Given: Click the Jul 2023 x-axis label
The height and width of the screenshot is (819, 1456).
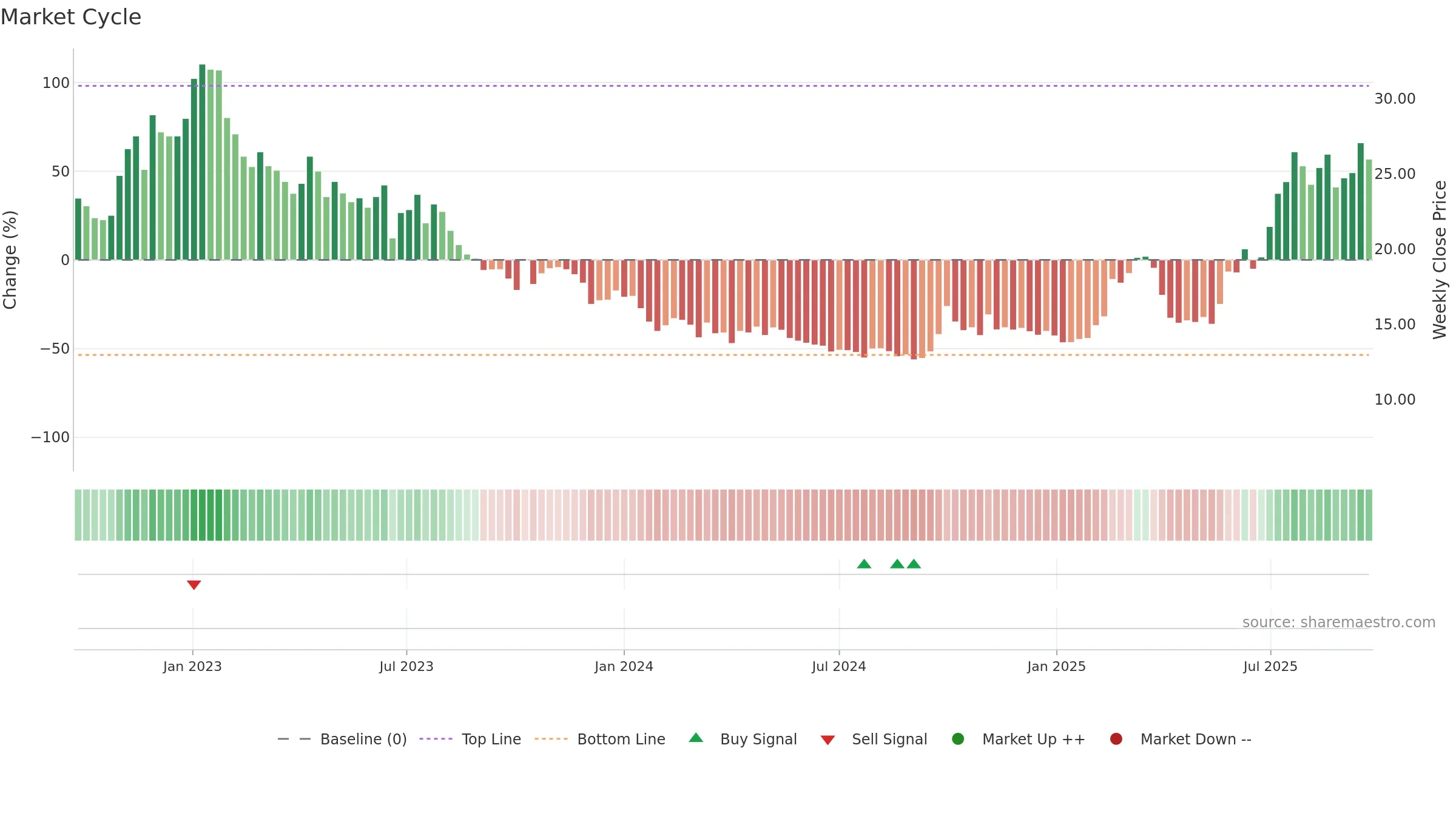Looking at the screenshot, I should (406, 667).
